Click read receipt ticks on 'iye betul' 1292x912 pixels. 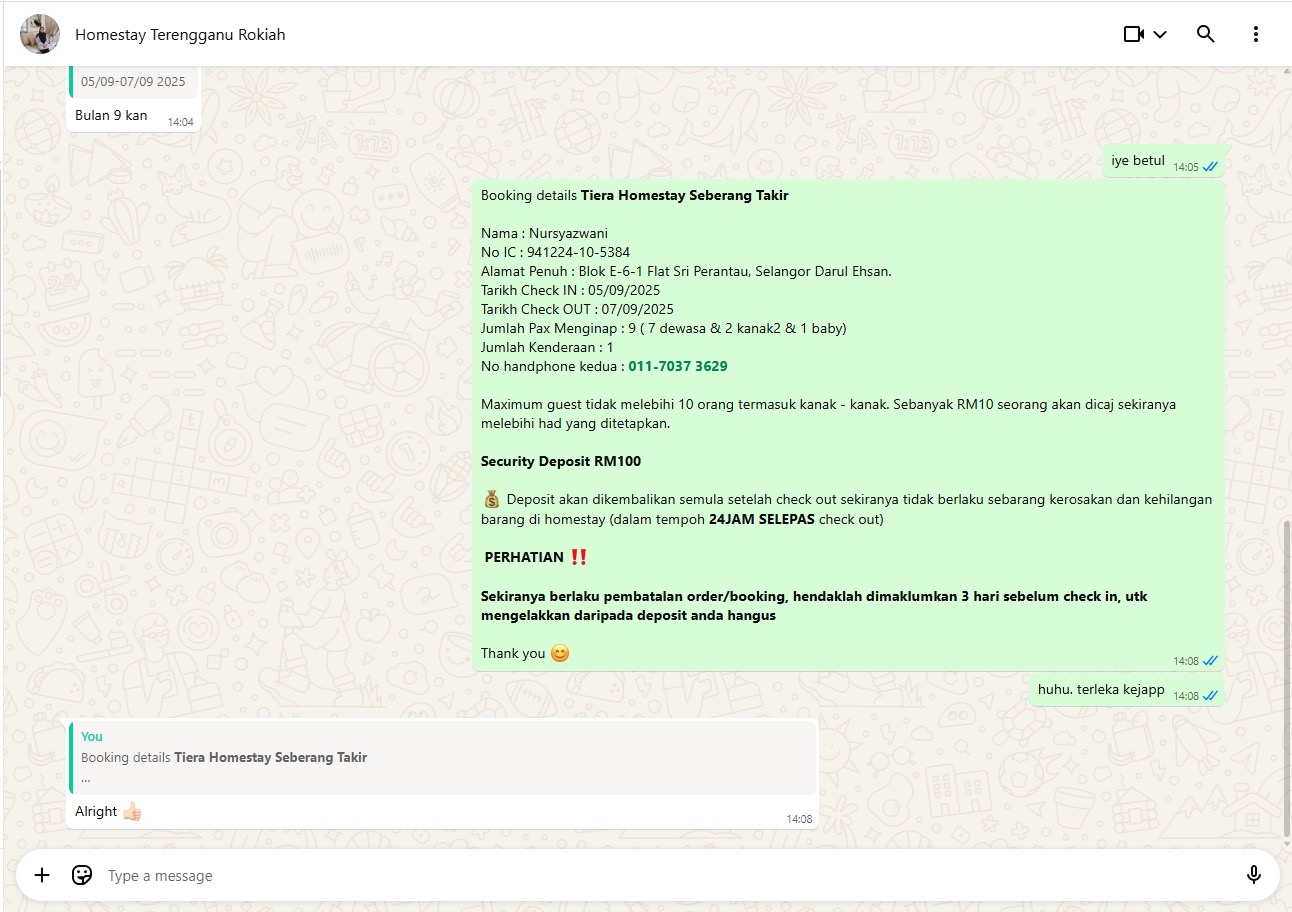1210,167
